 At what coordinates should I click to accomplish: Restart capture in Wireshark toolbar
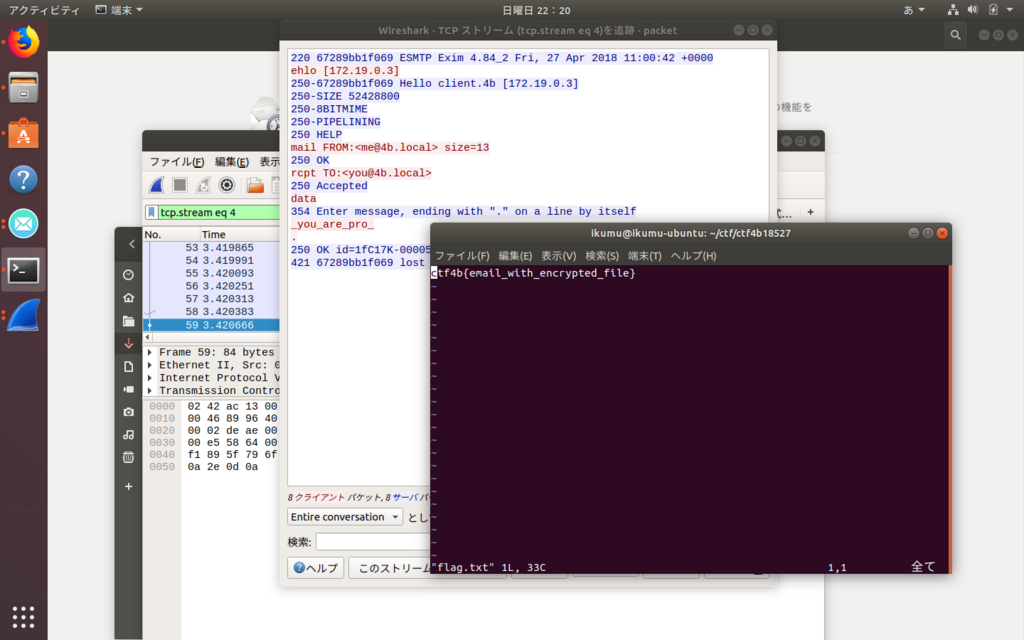coord(203,185)
